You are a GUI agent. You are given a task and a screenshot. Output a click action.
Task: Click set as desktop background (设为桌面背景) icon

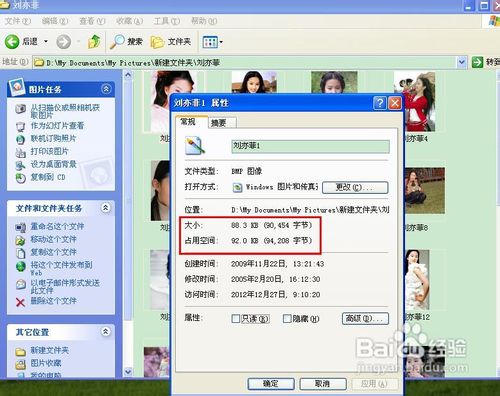(21, 165)
